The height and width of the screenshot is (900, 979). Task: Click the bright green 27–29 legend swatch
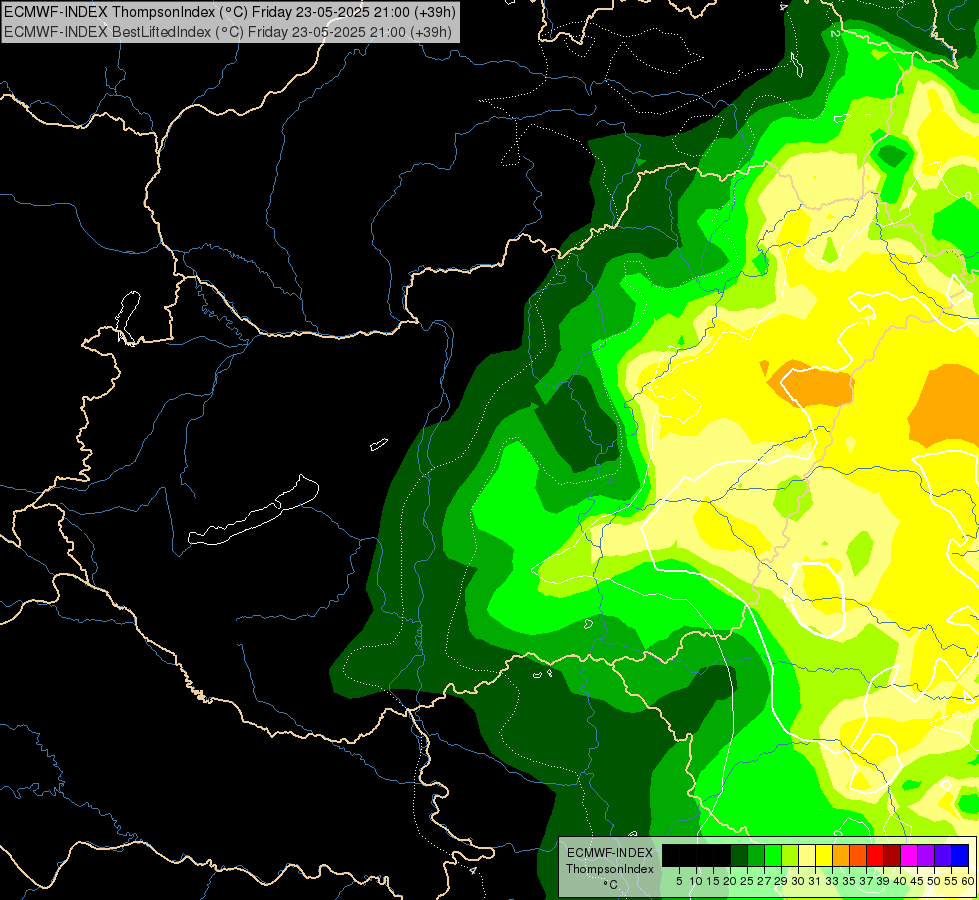(x=773, y=856)
